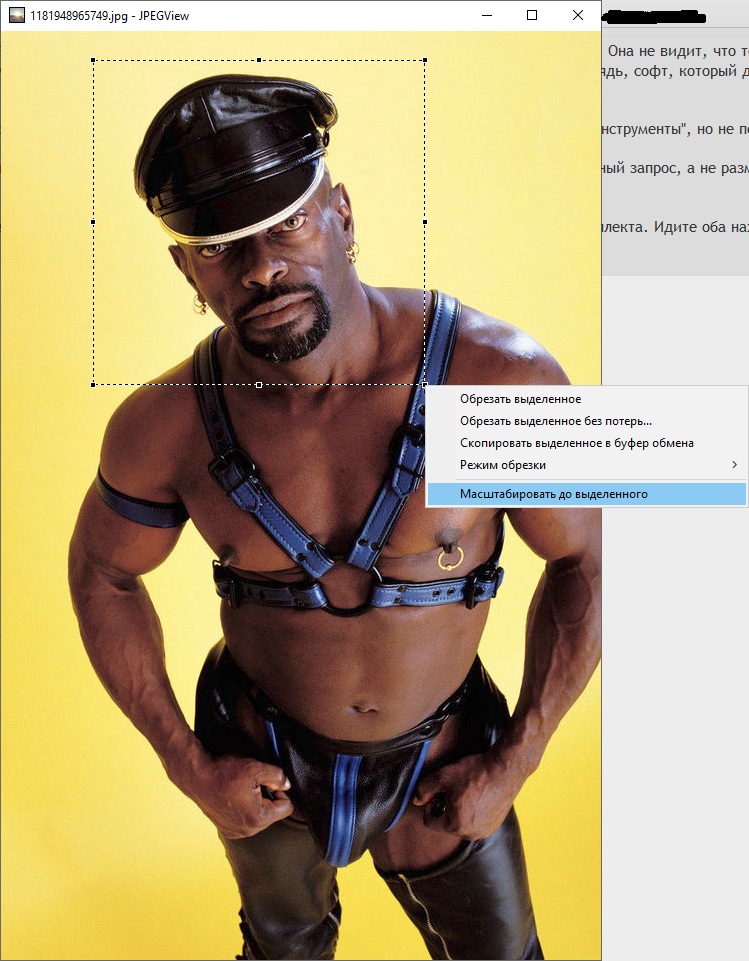Maximize the JPEGView window
This screenshot has height=961, width=749.
pyautogui.click(x=532, y=15)
